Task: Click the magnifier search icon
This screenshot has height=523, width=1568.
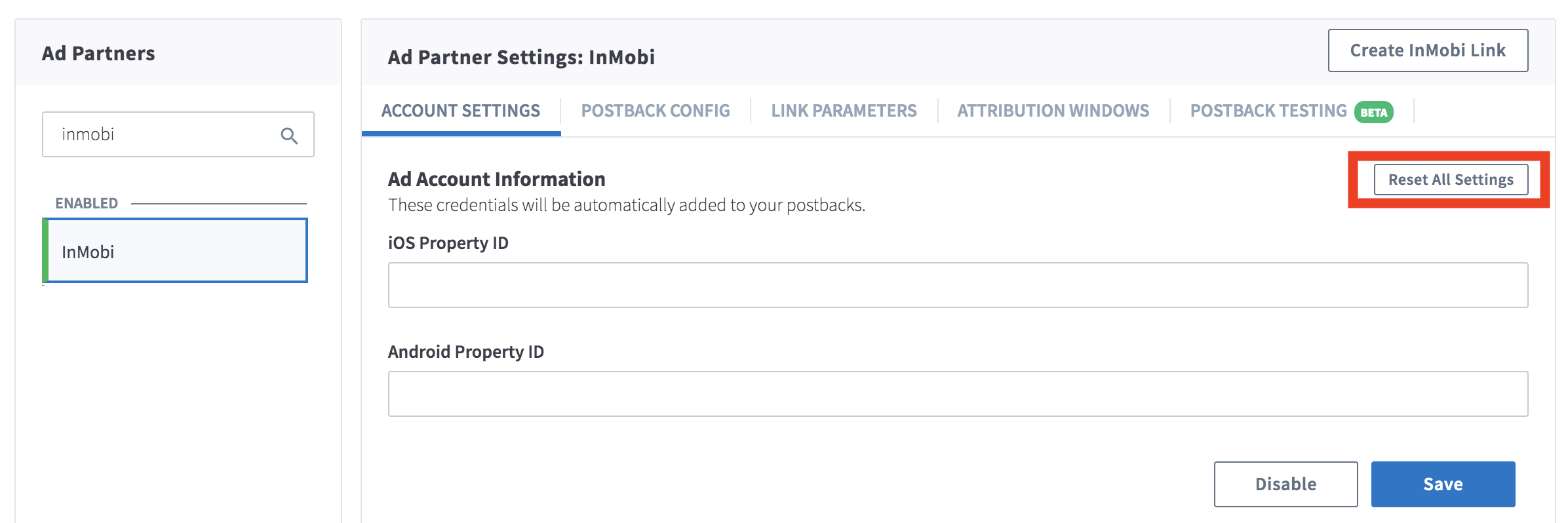Action: click(289, 136)
